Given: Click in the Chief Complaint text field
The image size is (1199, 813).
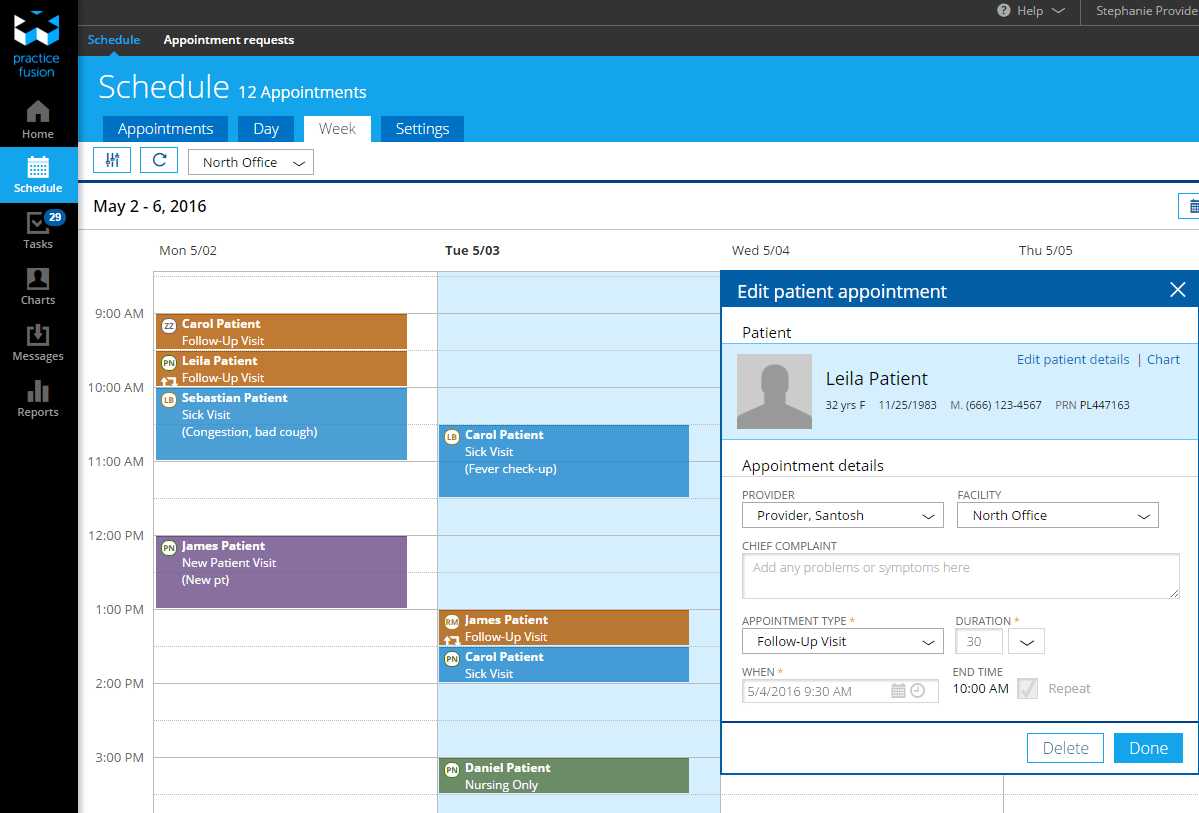Looking at the screenshot, I should (960, 576).
